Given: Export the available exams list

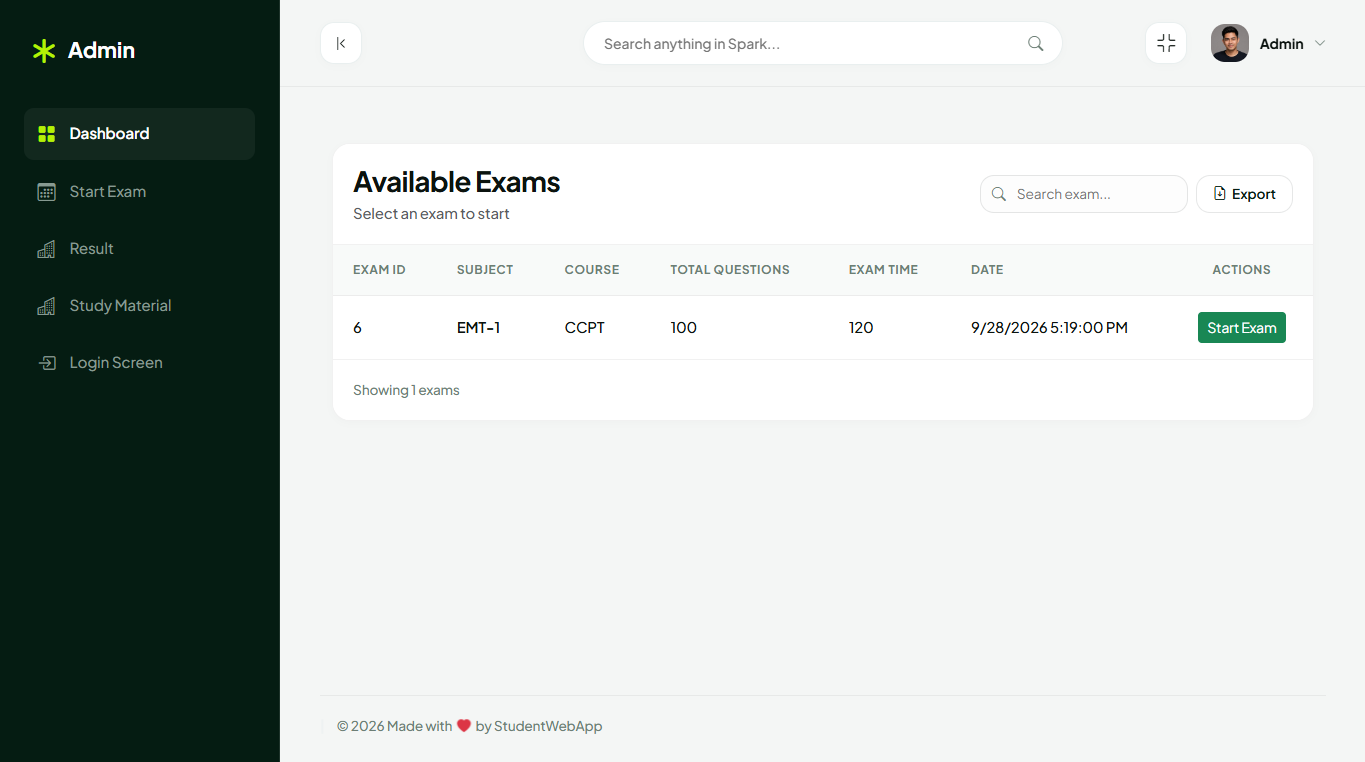Looking at the screenshot, I should pyautogui.click(x=1244, y=194).
